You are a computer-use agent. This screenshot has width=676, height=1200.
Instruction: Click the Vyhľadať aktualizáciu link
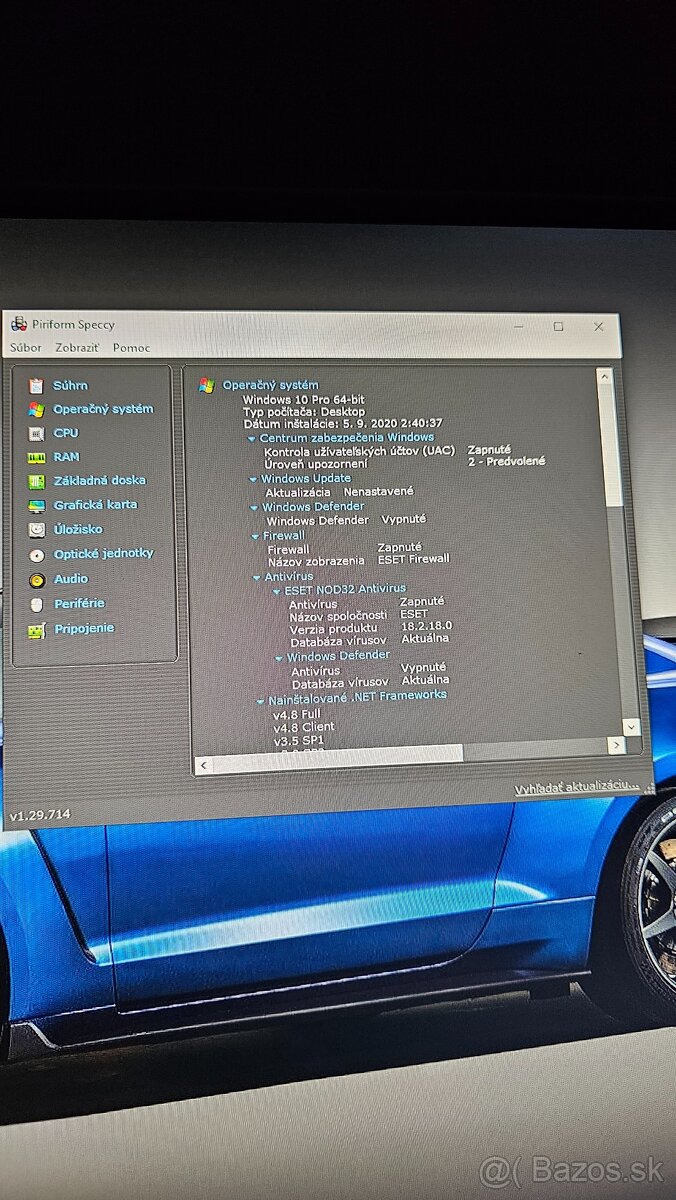coord(576,789)
